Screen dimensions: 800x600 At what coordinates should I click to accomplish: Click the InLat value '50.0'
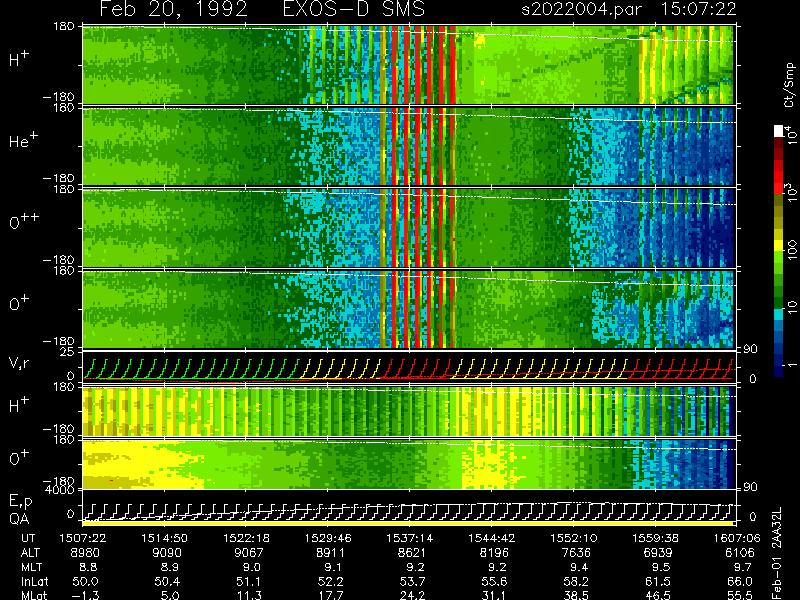(x=85, y=582)
